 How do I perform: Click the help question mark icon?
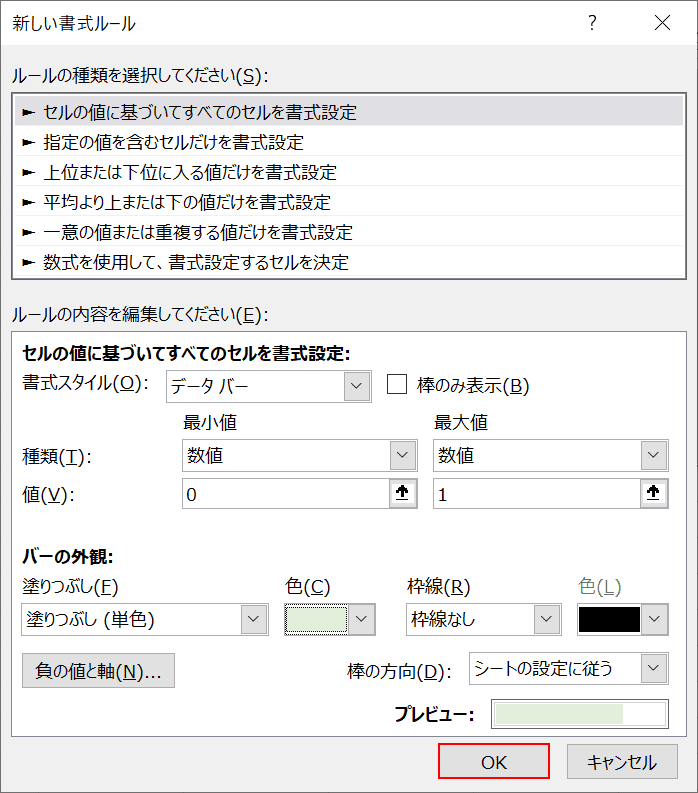(x=592, y=23)
